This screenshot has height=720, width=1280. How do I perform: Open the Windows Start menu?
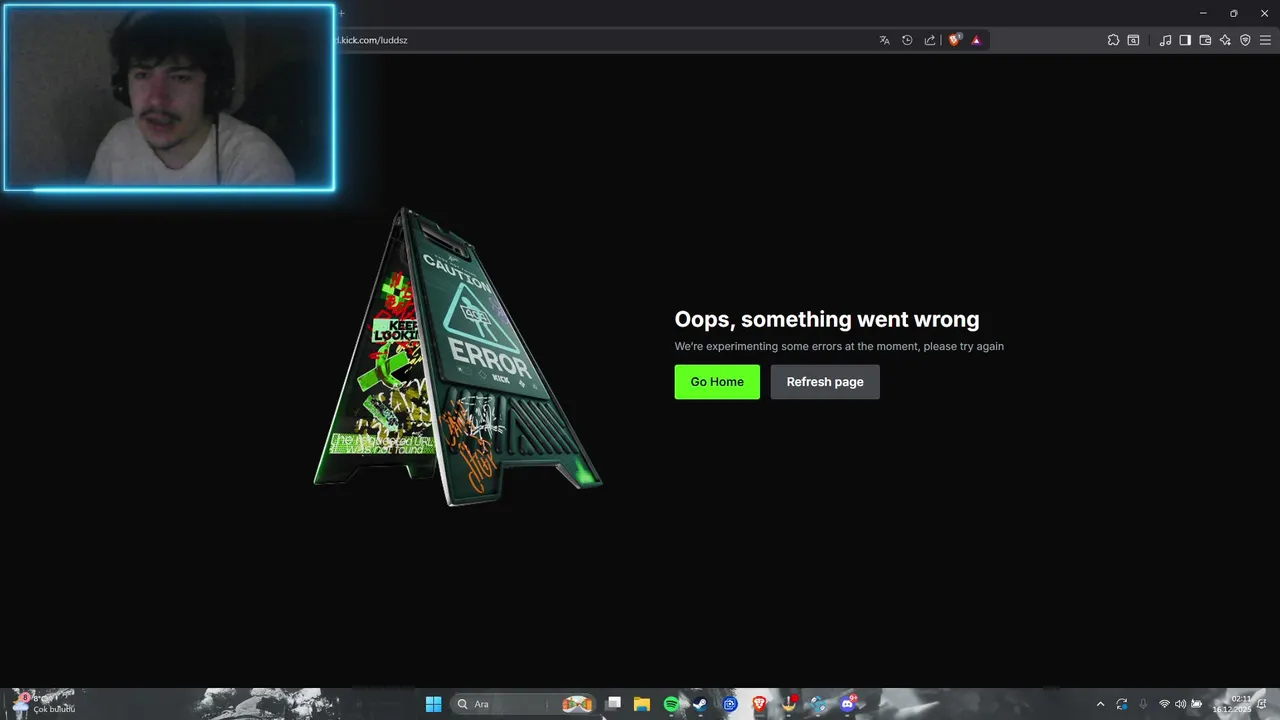(x=433, y=704)
